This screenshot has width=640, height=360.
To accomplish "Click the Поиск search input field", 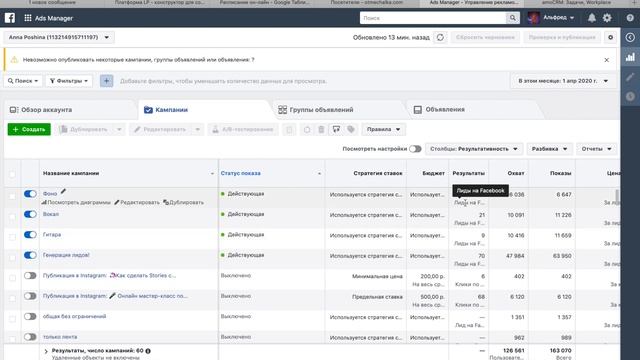I will pos(433,18).
